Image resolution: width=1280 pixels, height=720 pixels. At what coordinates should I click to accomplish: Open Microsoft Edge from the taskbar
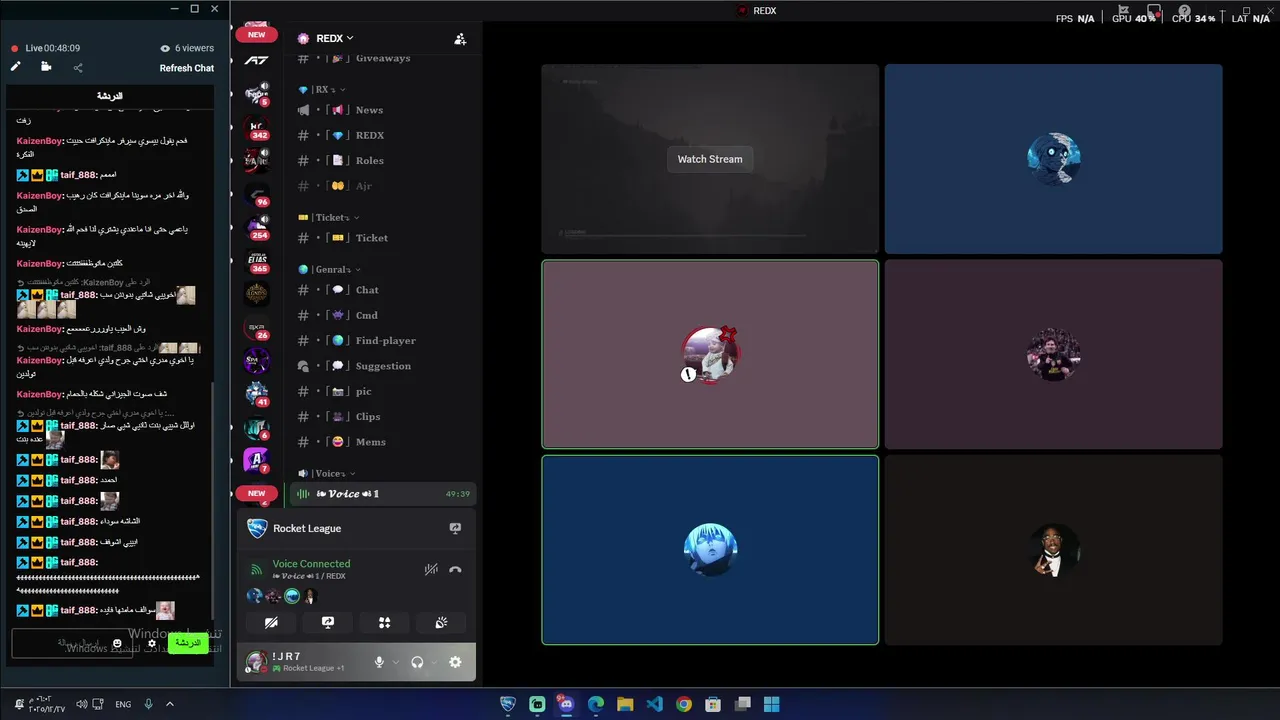point(596,704)
